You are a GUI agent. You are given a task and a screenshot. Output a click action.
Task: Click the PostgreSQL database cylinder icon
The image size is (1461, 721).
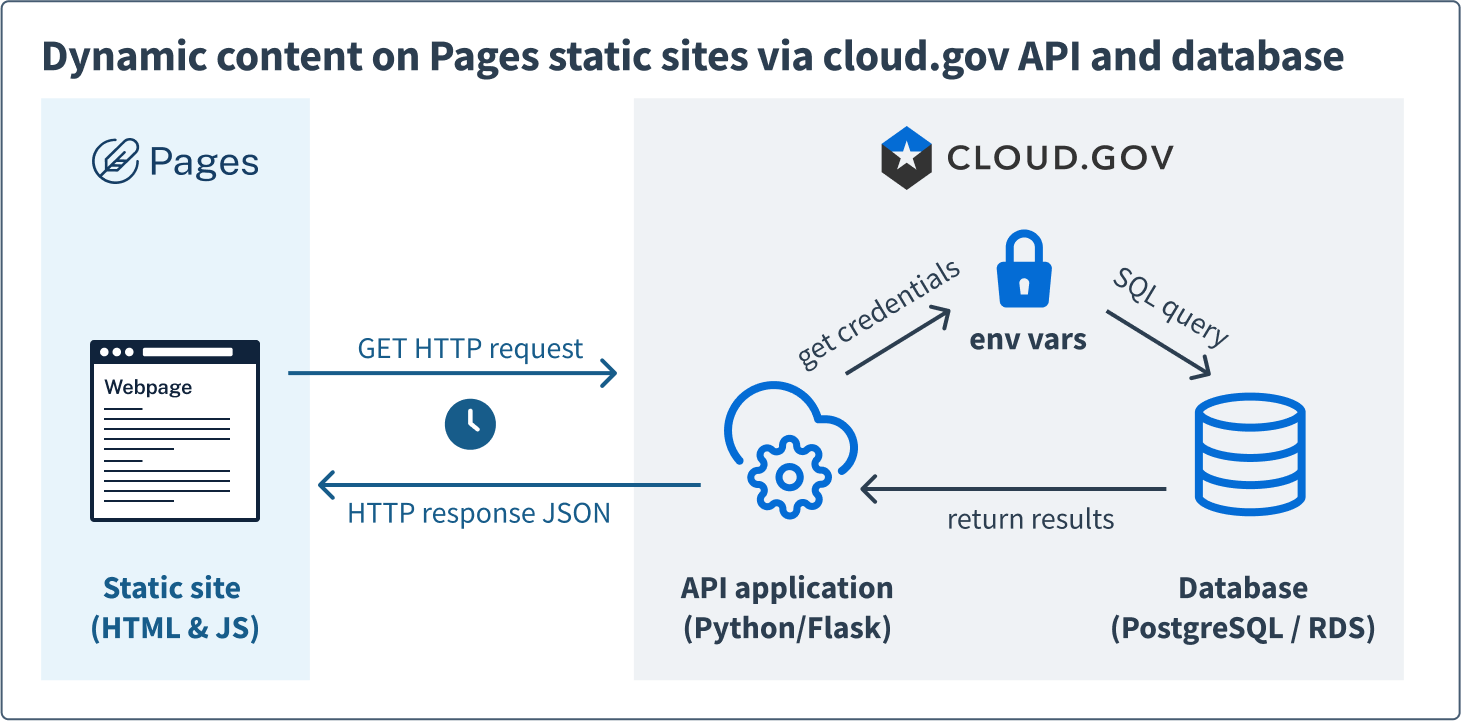pyautogui.click(x=1250, y=455)
